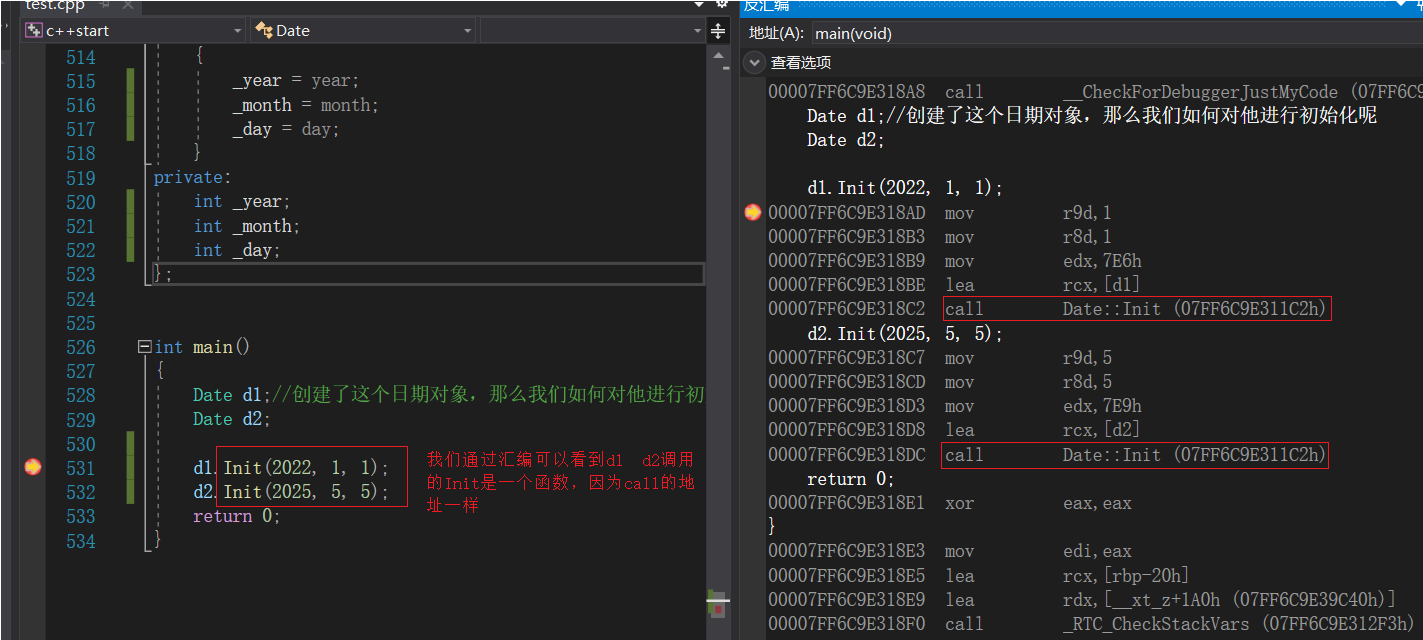The width and height of the screenshot is (1423, 640).
Task: Click line 533 return 0 statement
Action: pyautogui.click(x=236, y=516)
